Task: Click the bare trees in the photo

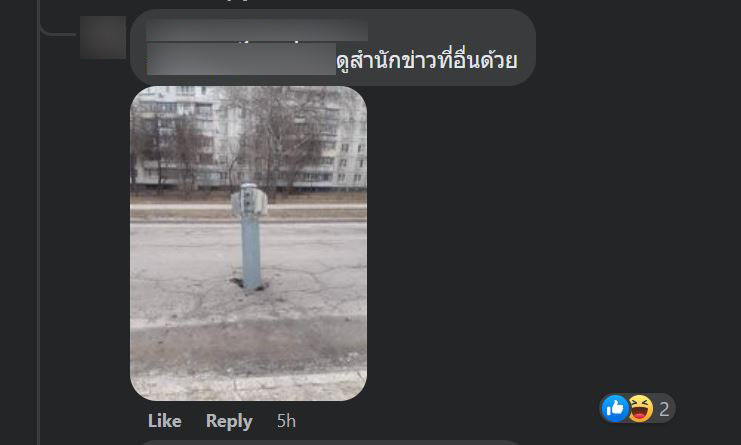Action: [279, 139]
